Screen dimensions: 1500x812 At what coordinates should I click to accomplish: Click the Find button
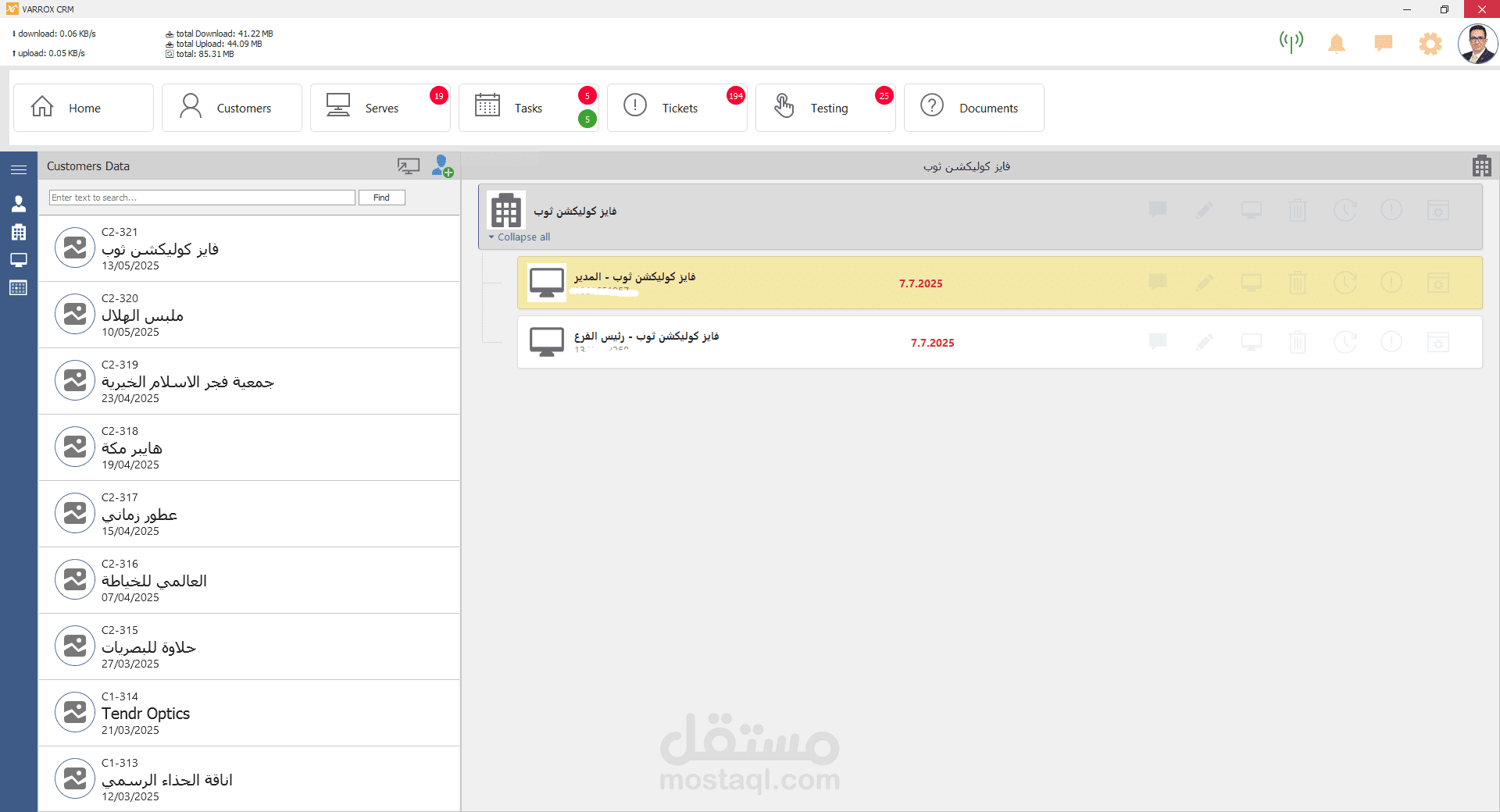point(381,198)
